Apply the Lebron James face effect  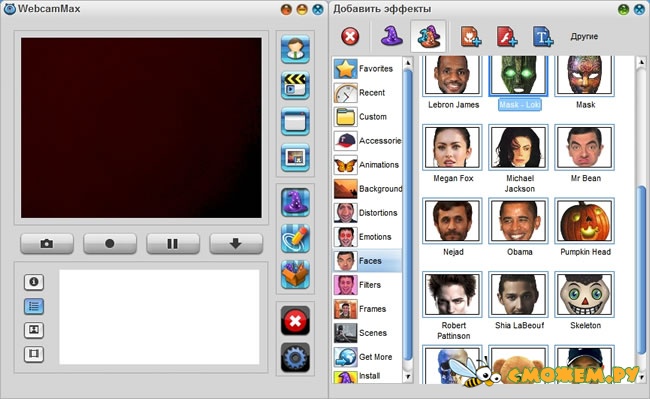pyautogui.click(x=453, y=76)
